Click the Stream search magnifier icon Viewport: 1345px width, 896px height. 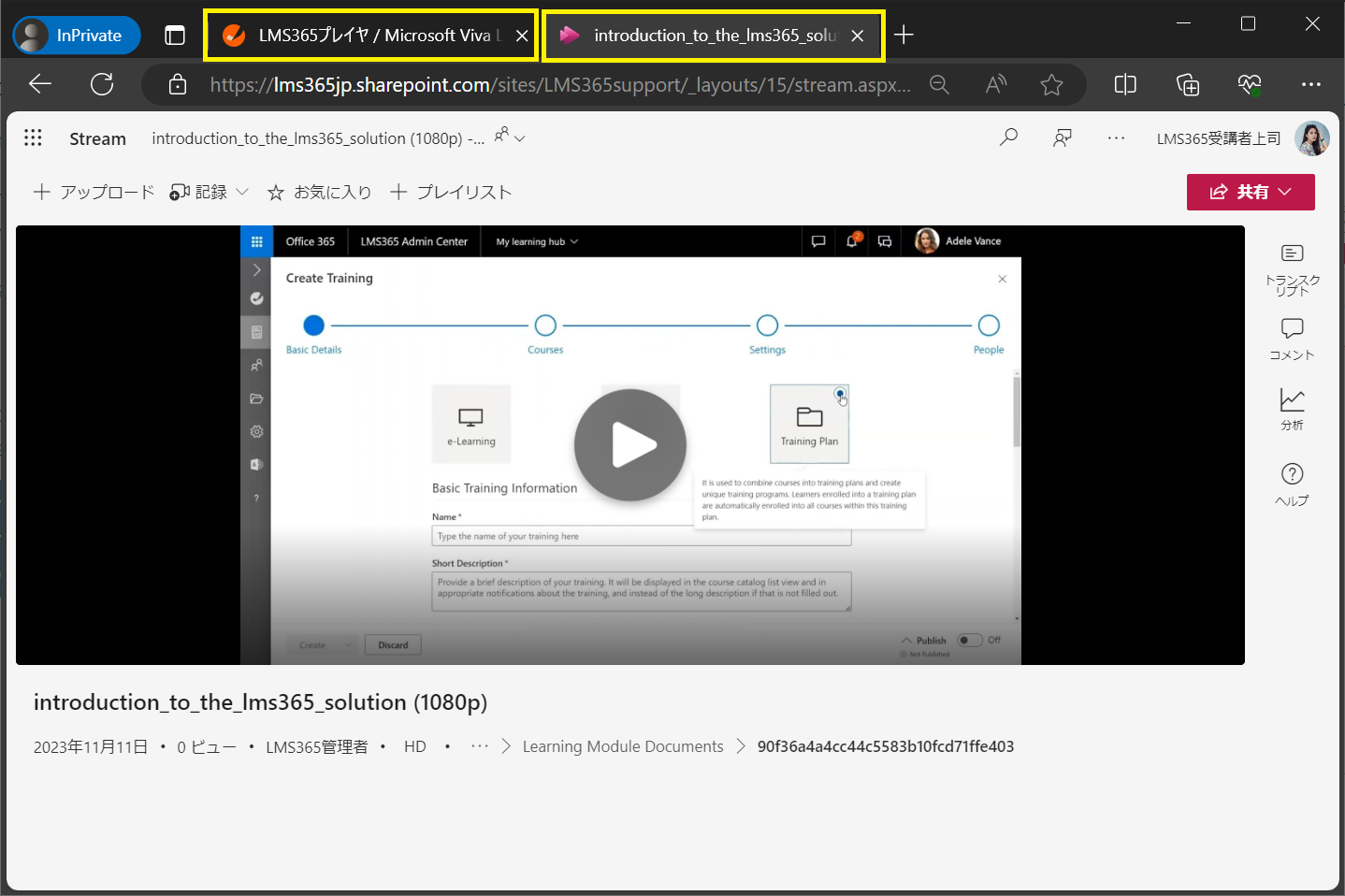(1008, 137)
